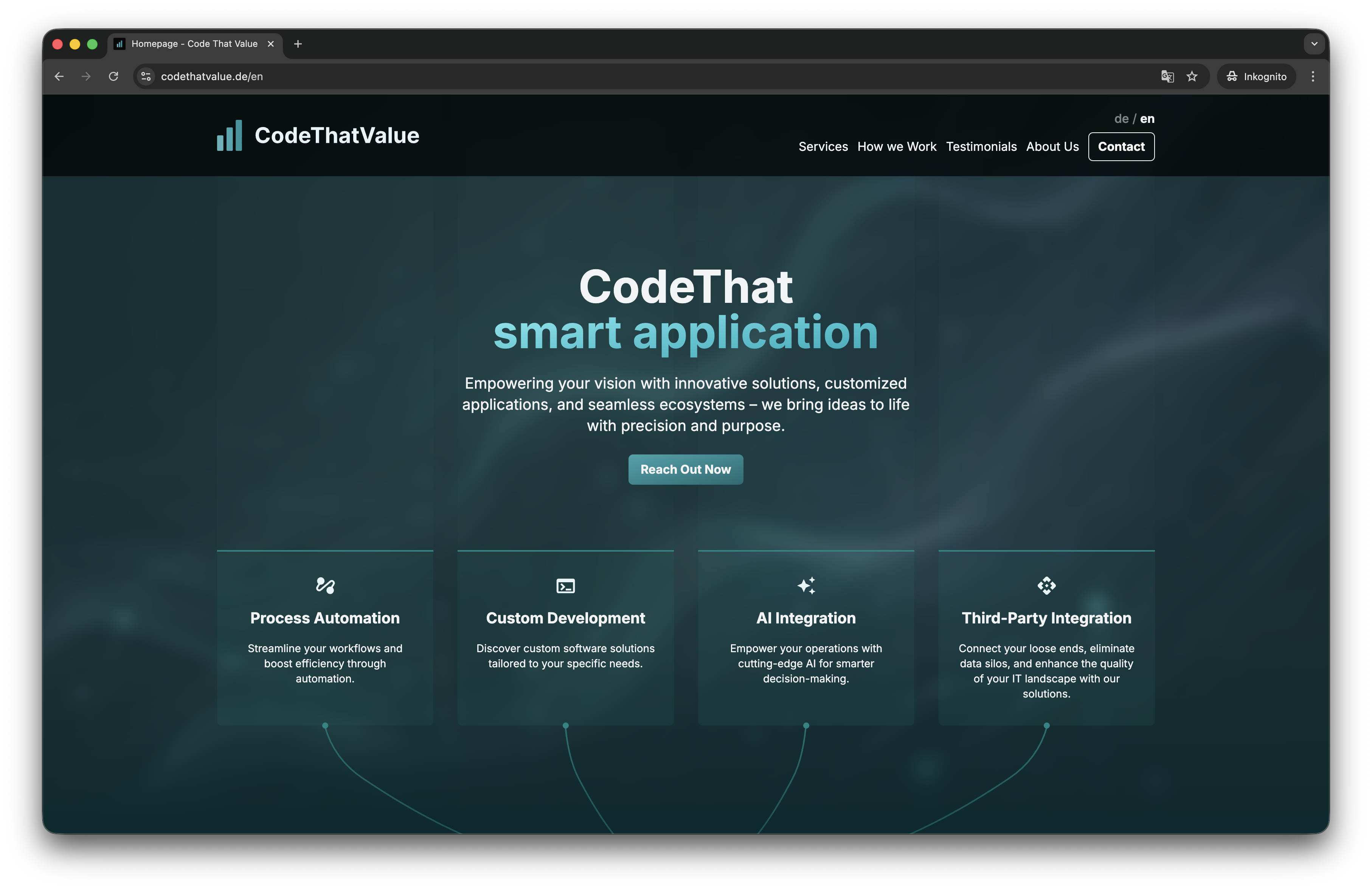Select the Custom Development terminal icon
The height and width of the screenshot is (890, 1372).
(x=565, y=586)
